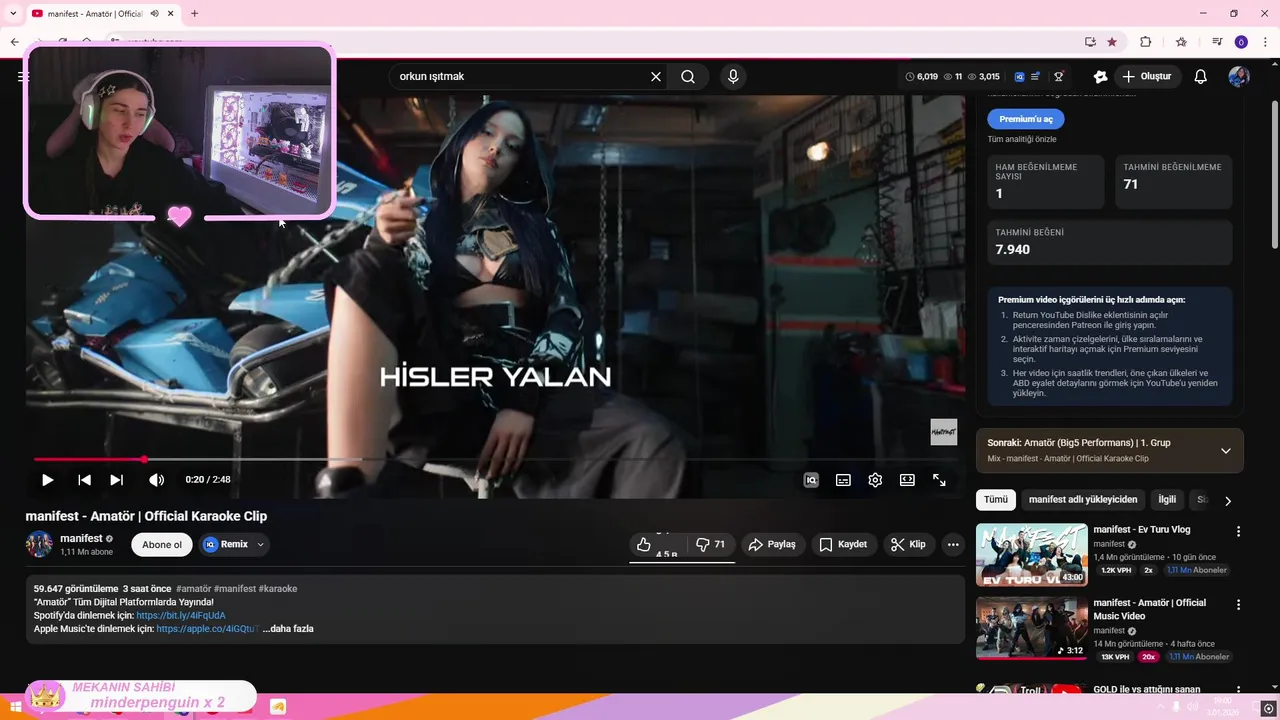The height and width of the screenshot is (720, 1280).
Task: Click the blue IQ extension icon in header
Action: click(1019, 76)
